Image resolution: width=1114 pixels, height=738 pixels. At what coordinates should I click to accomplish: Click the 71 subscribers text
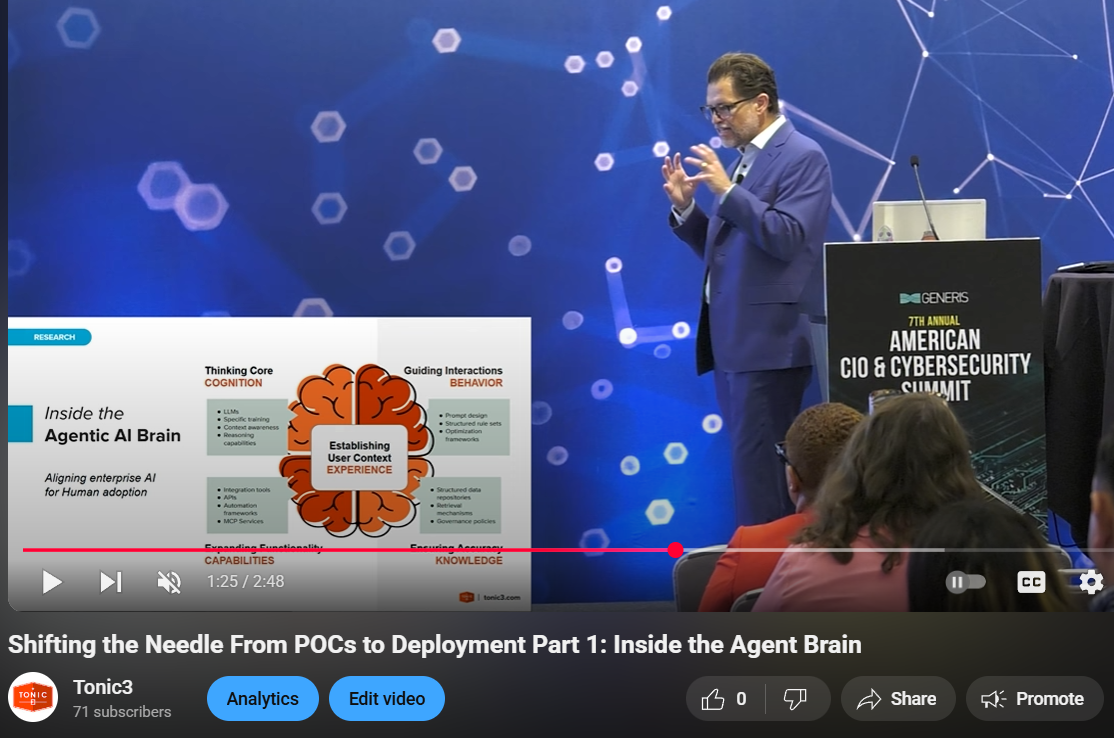tap(122, 712)
